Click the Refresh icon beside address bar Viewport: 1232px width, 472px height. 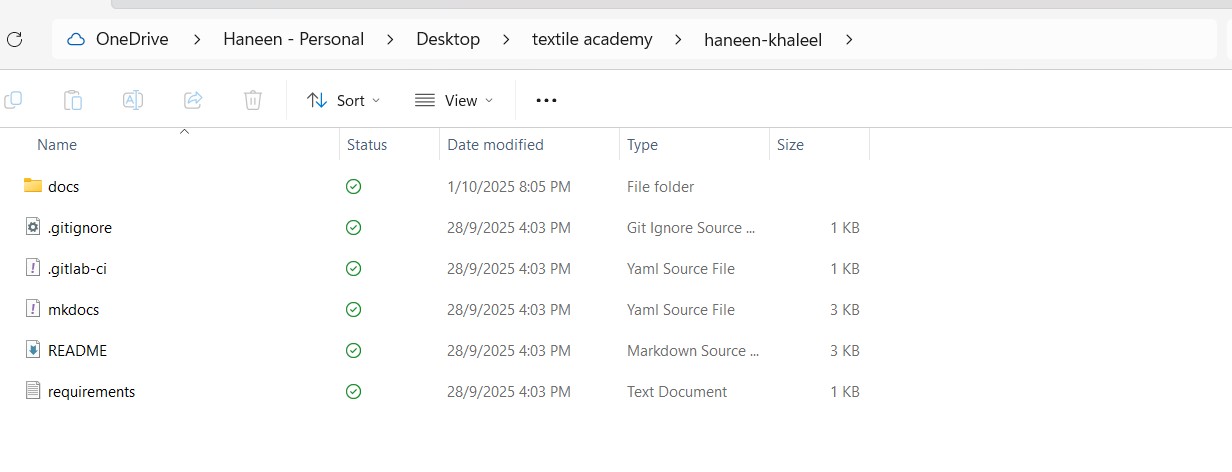pos(14,40)
